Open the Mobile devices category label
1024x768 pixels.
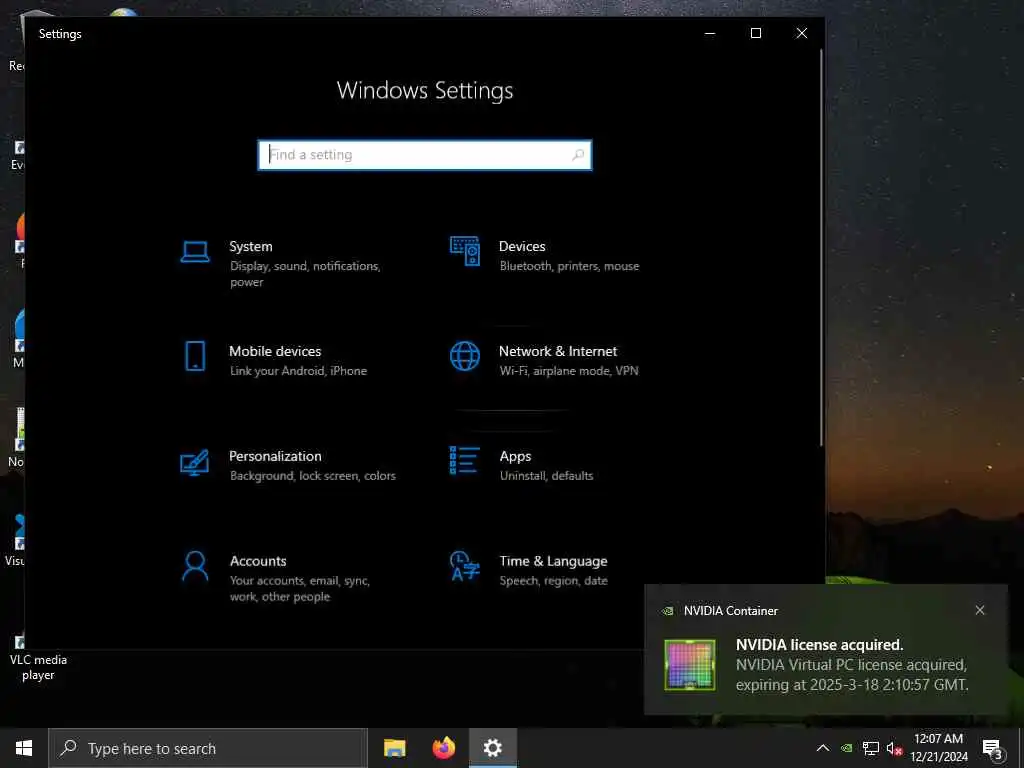pyautogui.click(x=275, y=351)
